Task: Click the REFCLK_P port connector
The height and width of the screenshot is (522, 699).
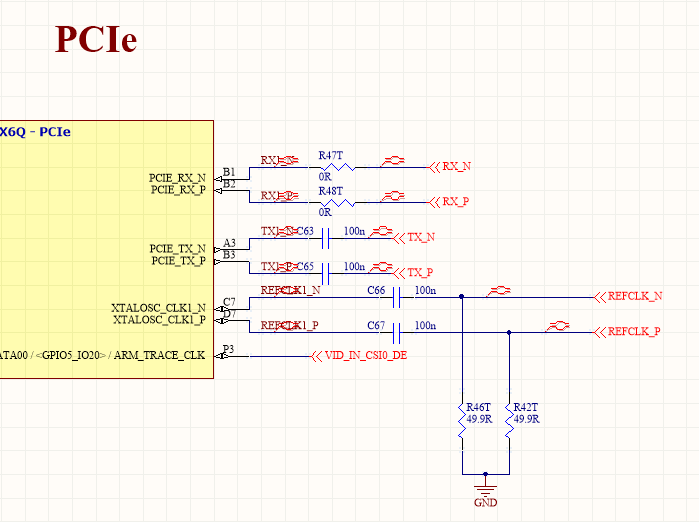Action: [628, 332]
